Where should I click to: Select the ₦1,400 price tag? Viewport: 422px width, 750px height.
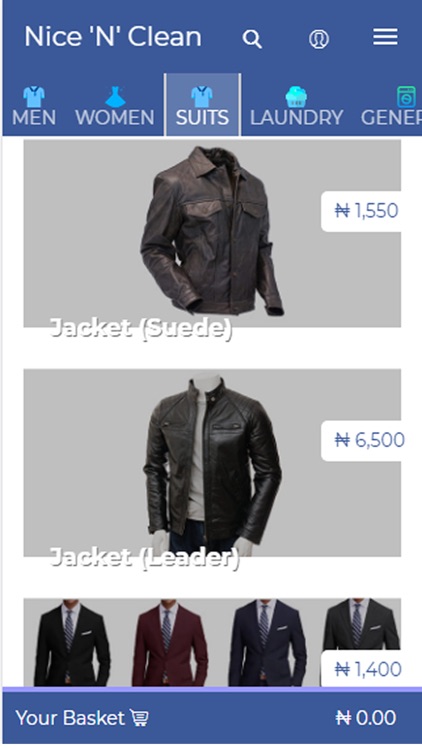361,669
